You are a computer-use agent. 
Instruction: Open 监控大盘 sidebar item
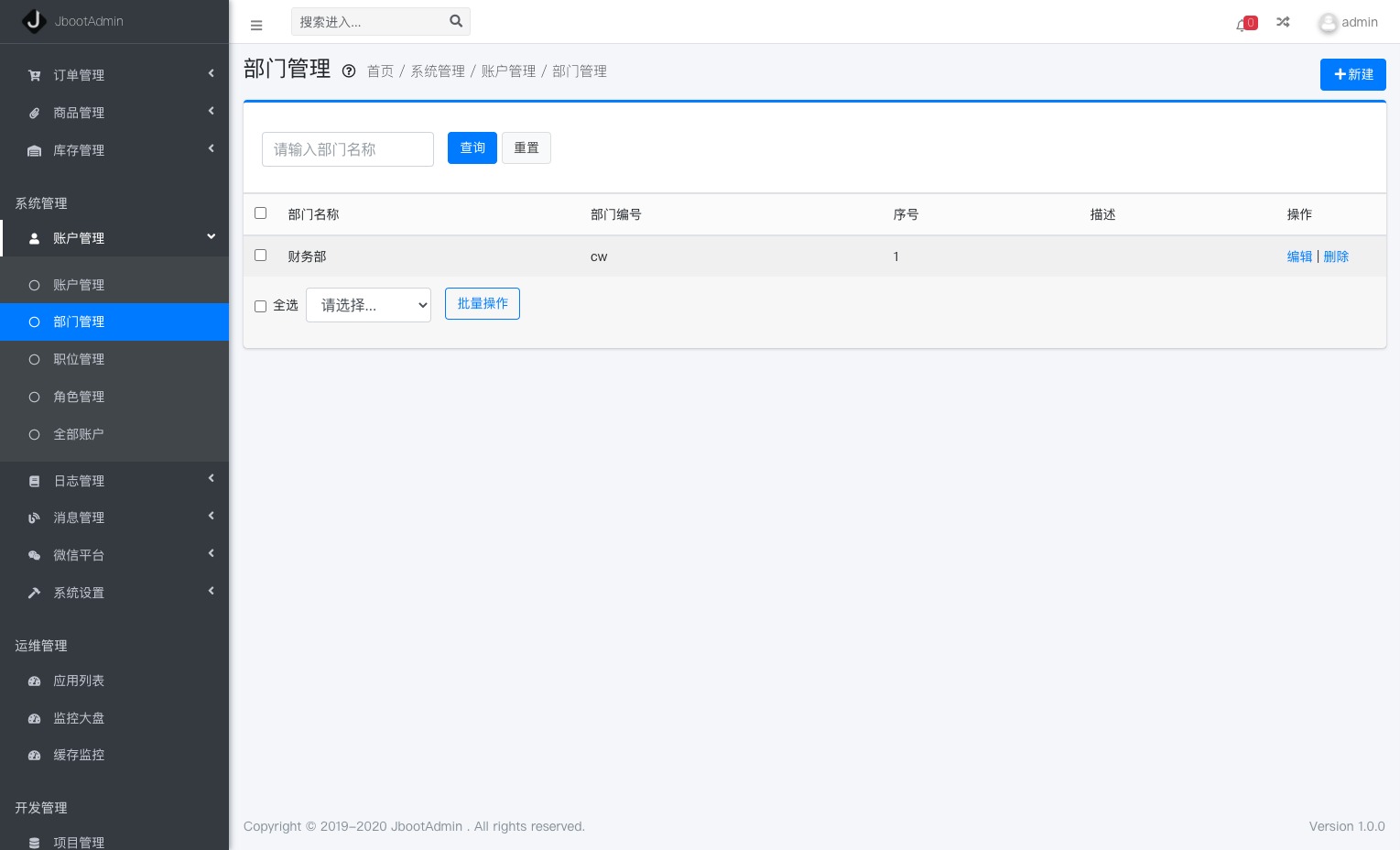point(114,718)
